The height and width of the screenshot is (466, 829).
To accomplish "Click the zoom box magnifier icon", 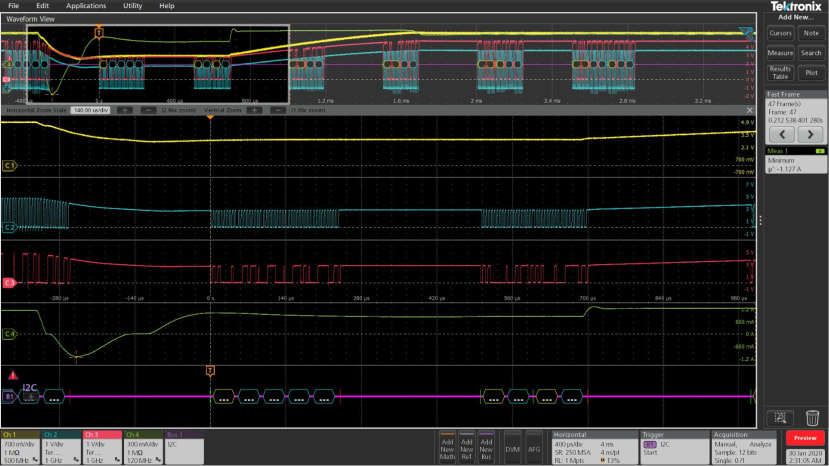I will (780, 418).
